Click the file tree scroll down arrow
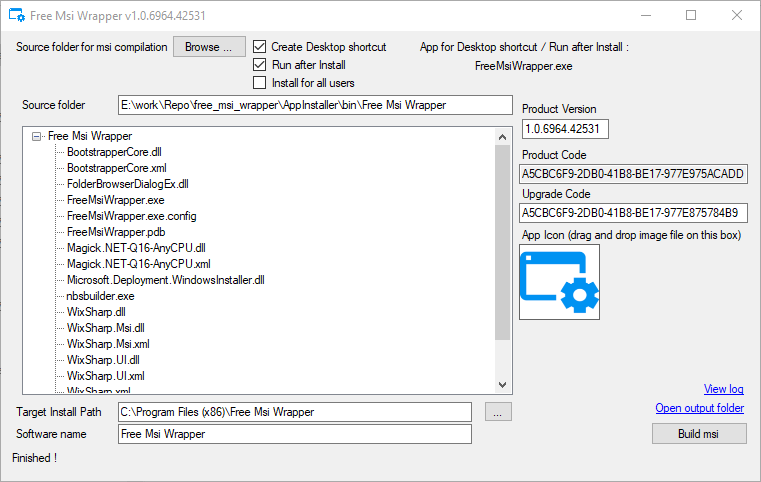Screen dimensions: 761x482 [502, 385]
